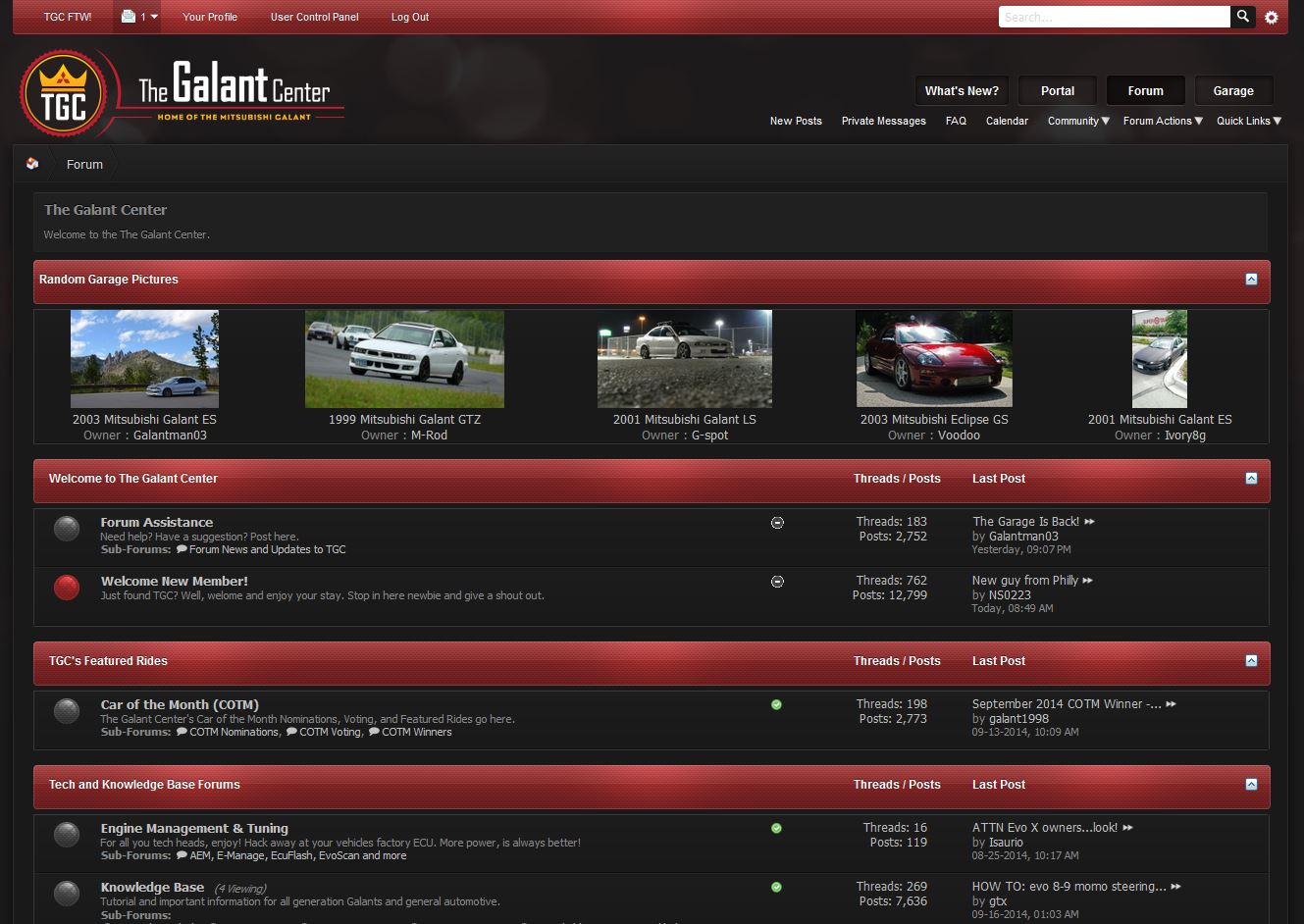1304x924 pixels.
Task: Switch to What's New? tab
Action: coord(962,90)
